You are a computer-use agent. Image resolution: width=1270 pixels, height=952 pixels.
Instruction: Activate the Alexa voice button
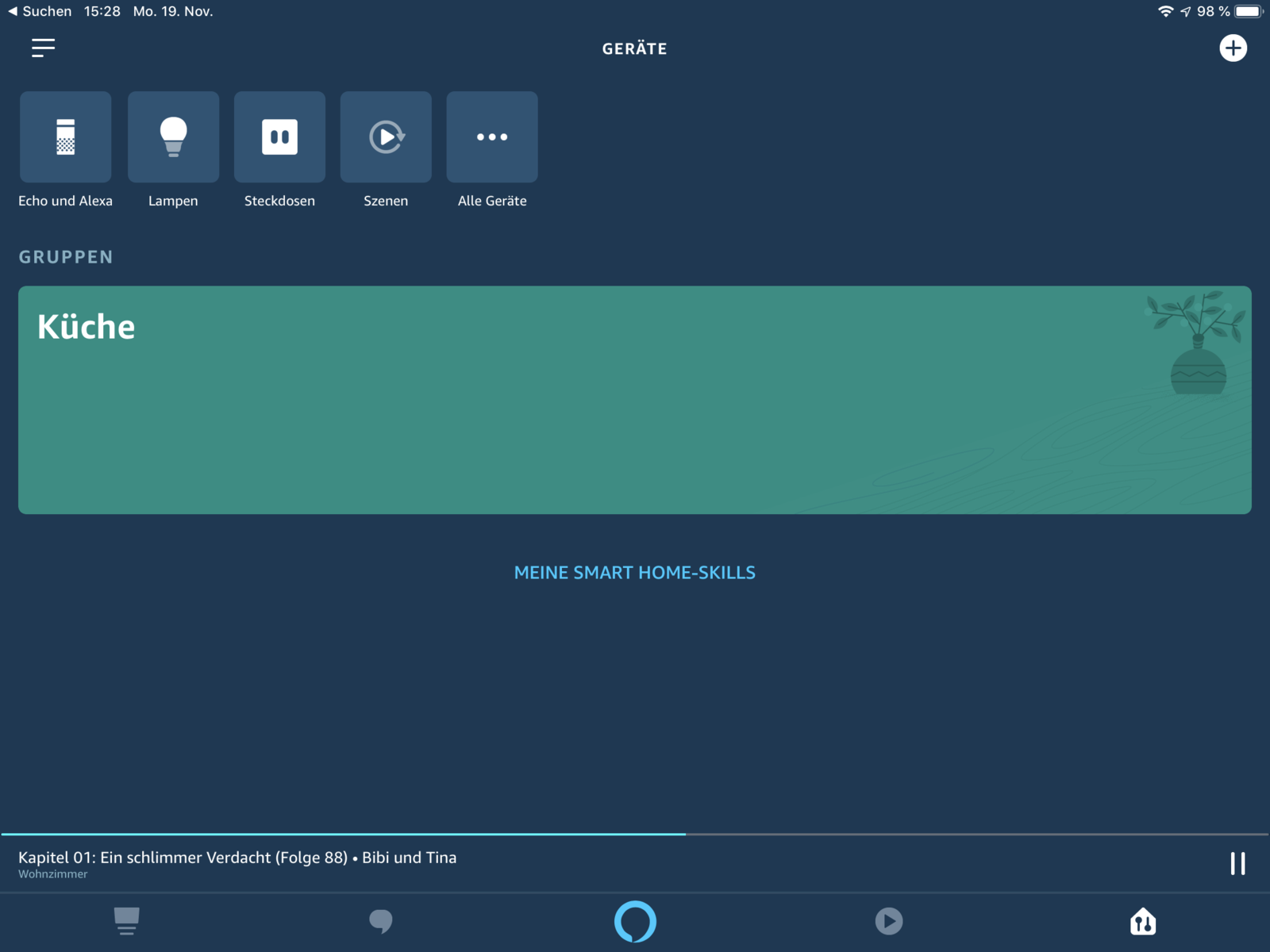[635, 921]
